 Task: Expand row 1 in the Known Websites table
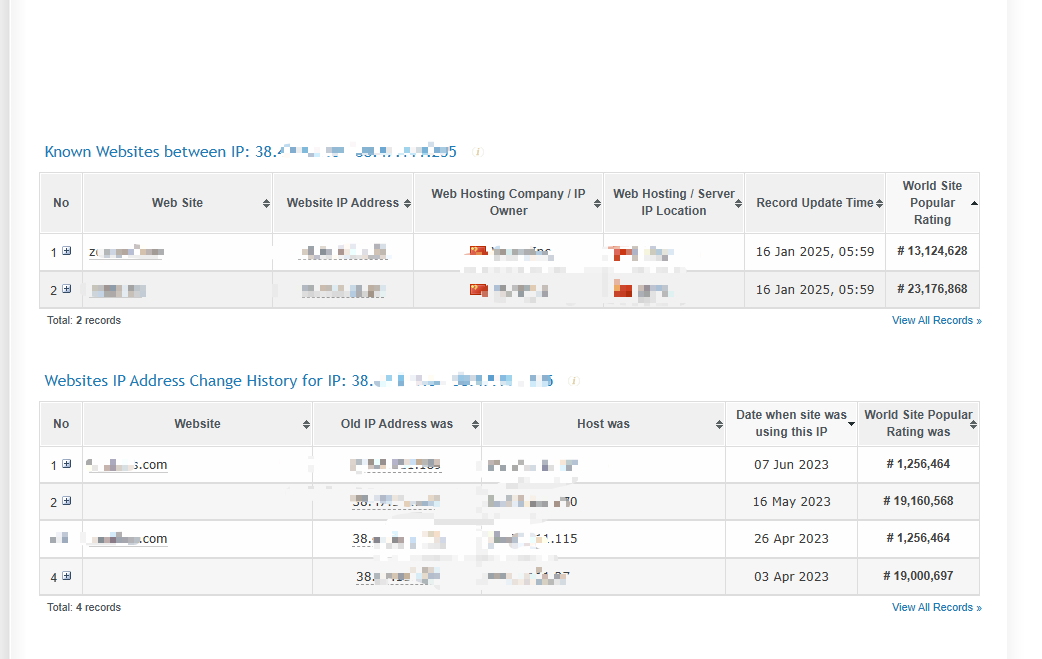(67, 252)
